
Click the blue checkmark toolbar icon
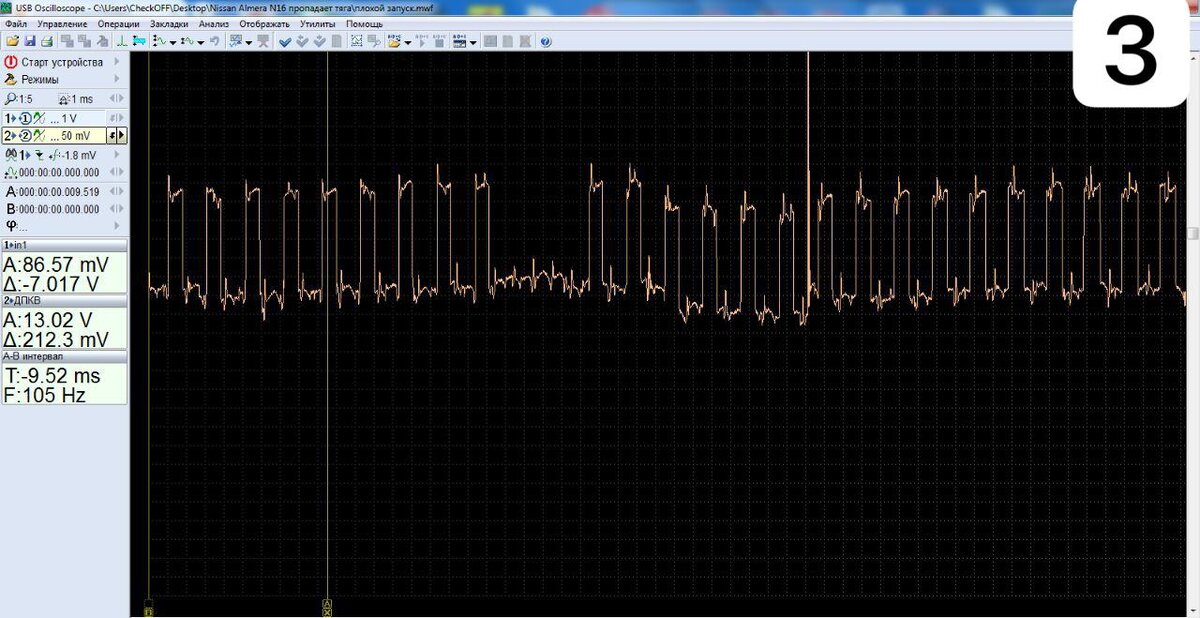(x=285, y=41)
